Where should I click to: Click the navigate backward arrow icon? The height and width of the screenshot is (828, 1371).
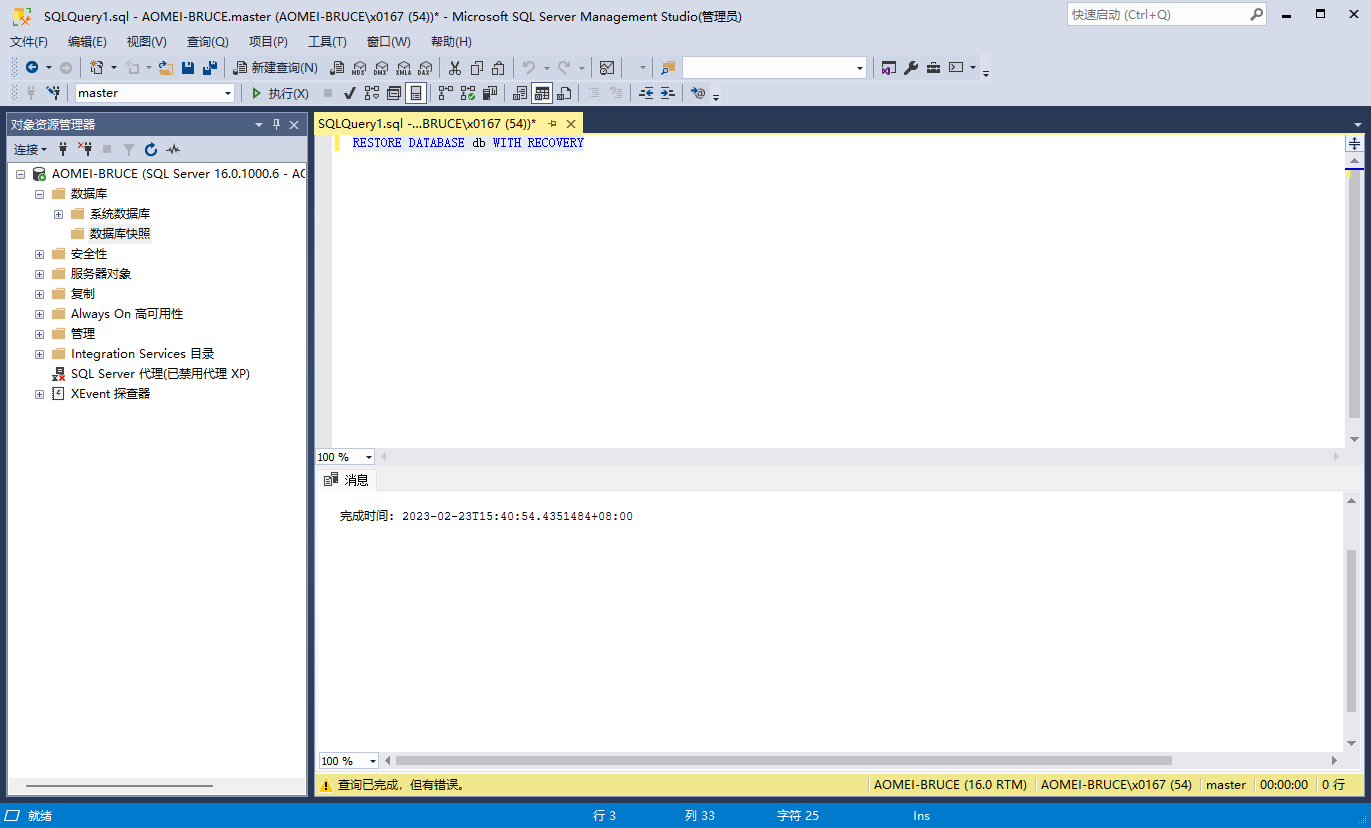click(x=32, y=68)
